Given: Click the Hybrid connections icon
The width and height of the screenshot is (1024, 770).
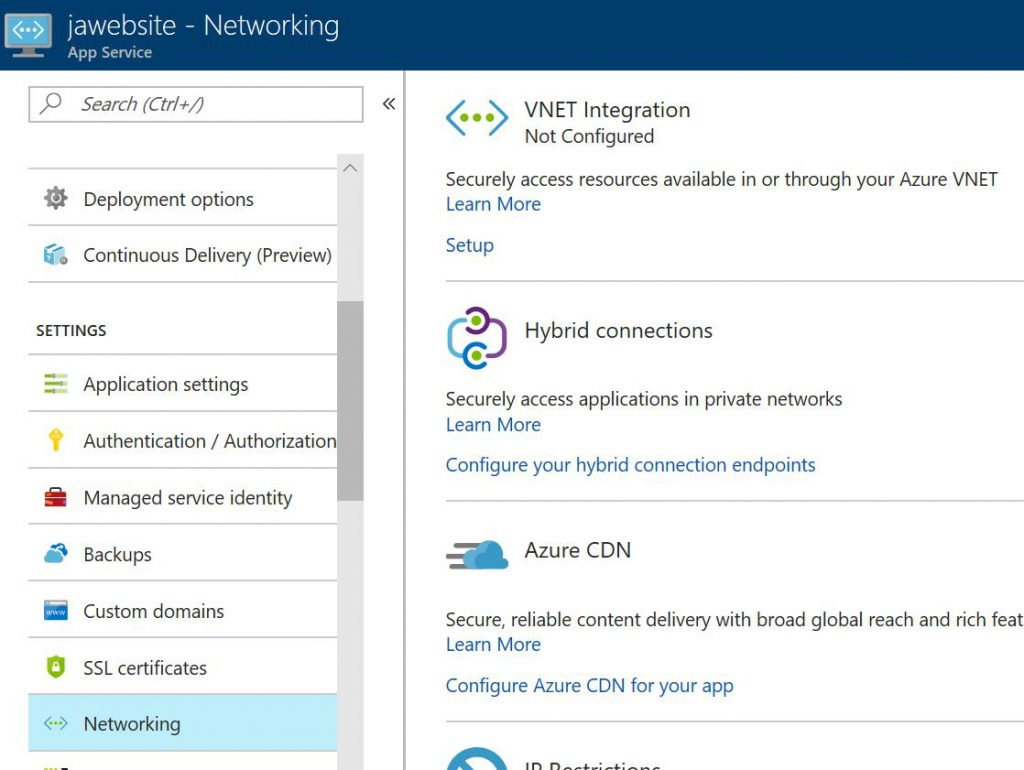Looking at the screenshot, I should pyautogui.click(x=477, y=338).
